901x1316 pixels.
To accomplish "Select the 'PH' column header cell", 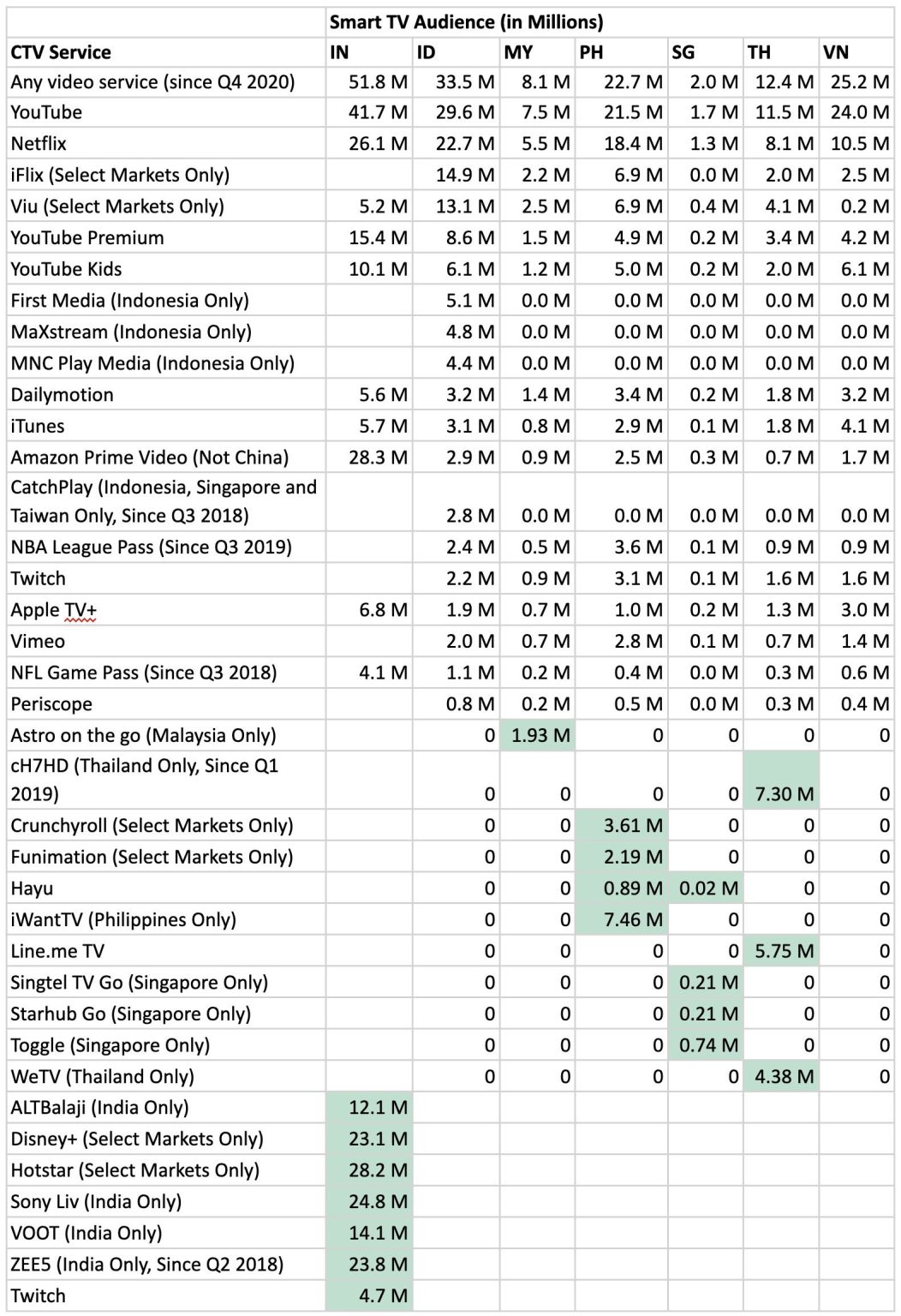I will [621, 52].
